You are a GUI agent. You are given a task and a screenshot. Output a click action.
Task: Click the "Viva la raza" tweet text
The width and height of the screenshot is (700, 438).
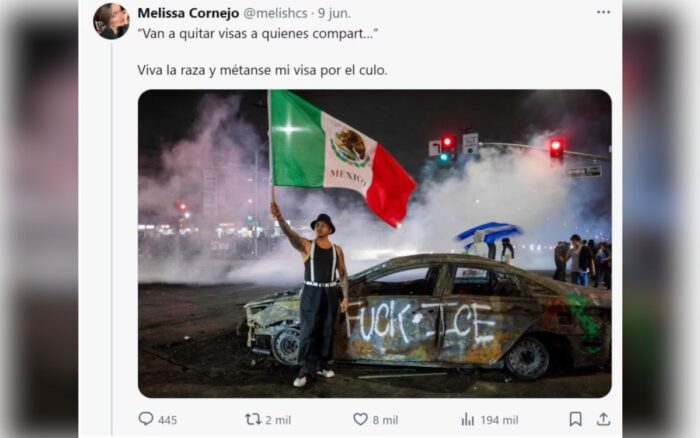(x=262, y=70)
